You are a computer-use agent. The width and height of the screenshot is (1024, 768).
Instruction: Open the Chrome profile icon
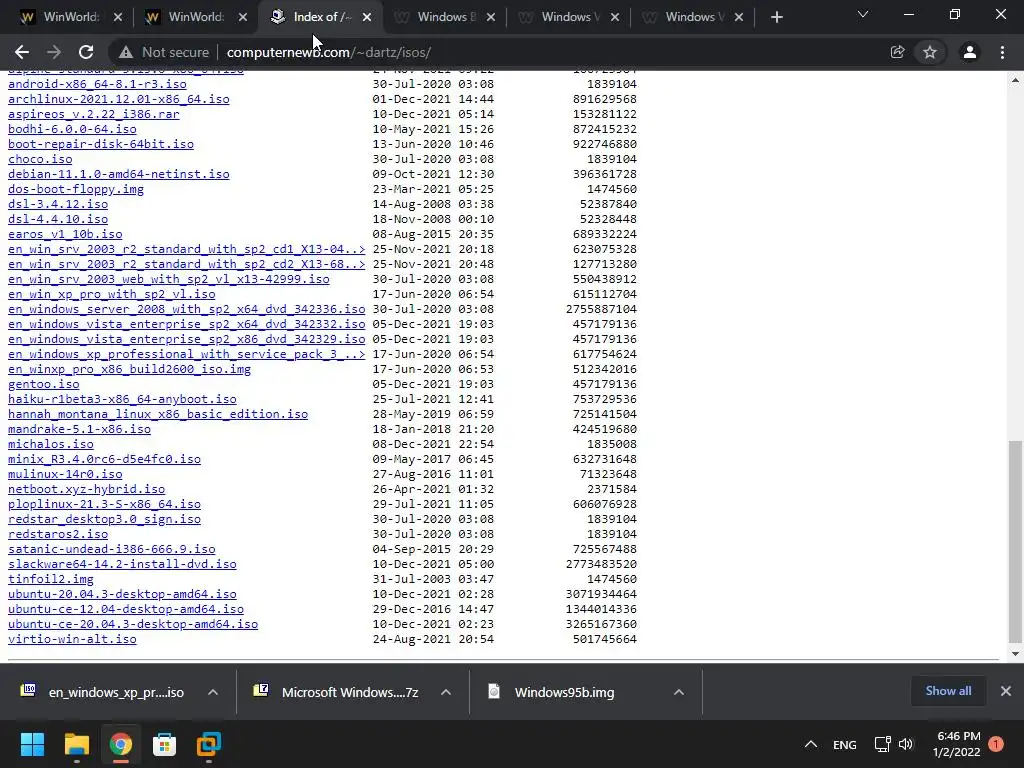pos(970,52)
